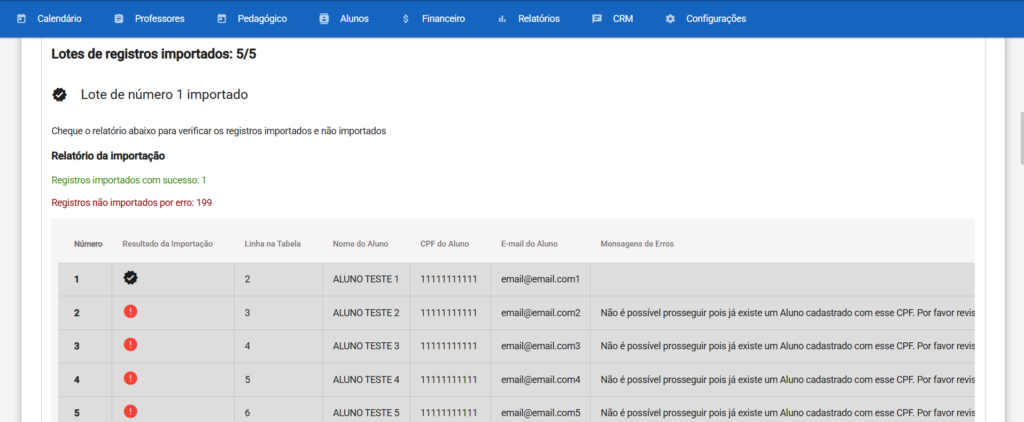Click the verified badge beside Lote de número 1
This screenshot has height=422, width=1024.
coord(60,95)
